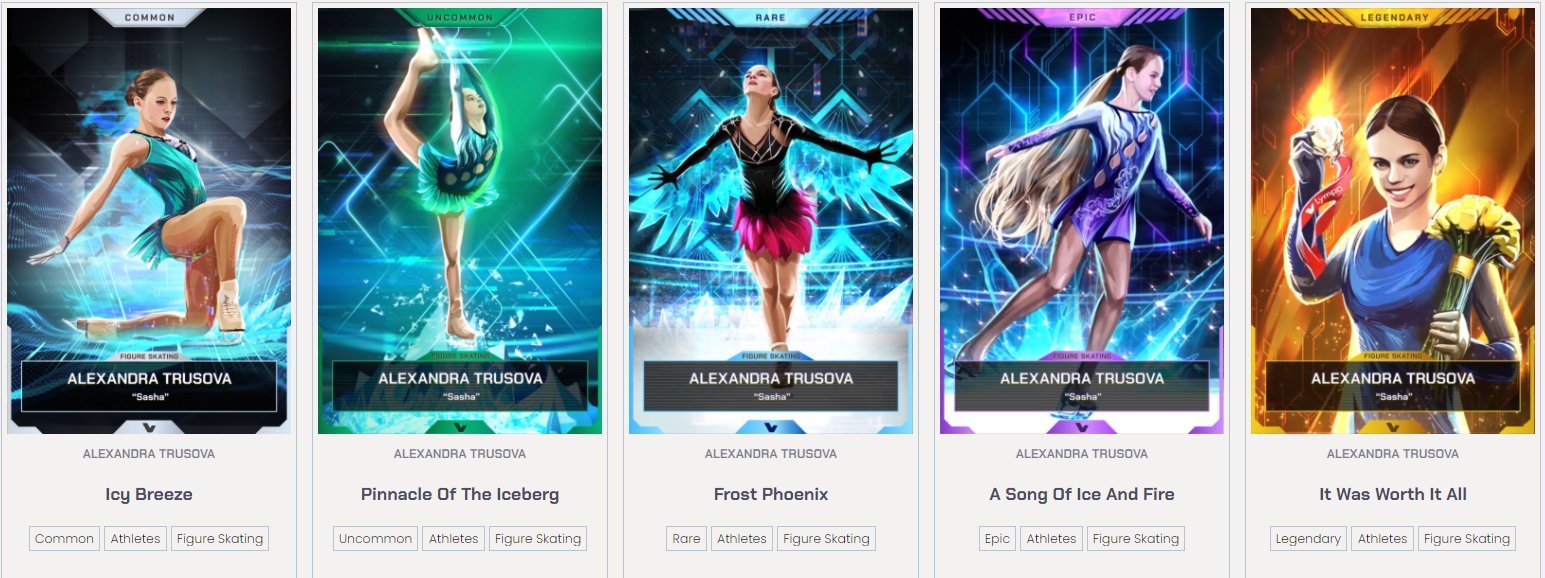Click the Frost Phoenix title link
Viewport: 1545px width, 578px height.
point(771,494)
